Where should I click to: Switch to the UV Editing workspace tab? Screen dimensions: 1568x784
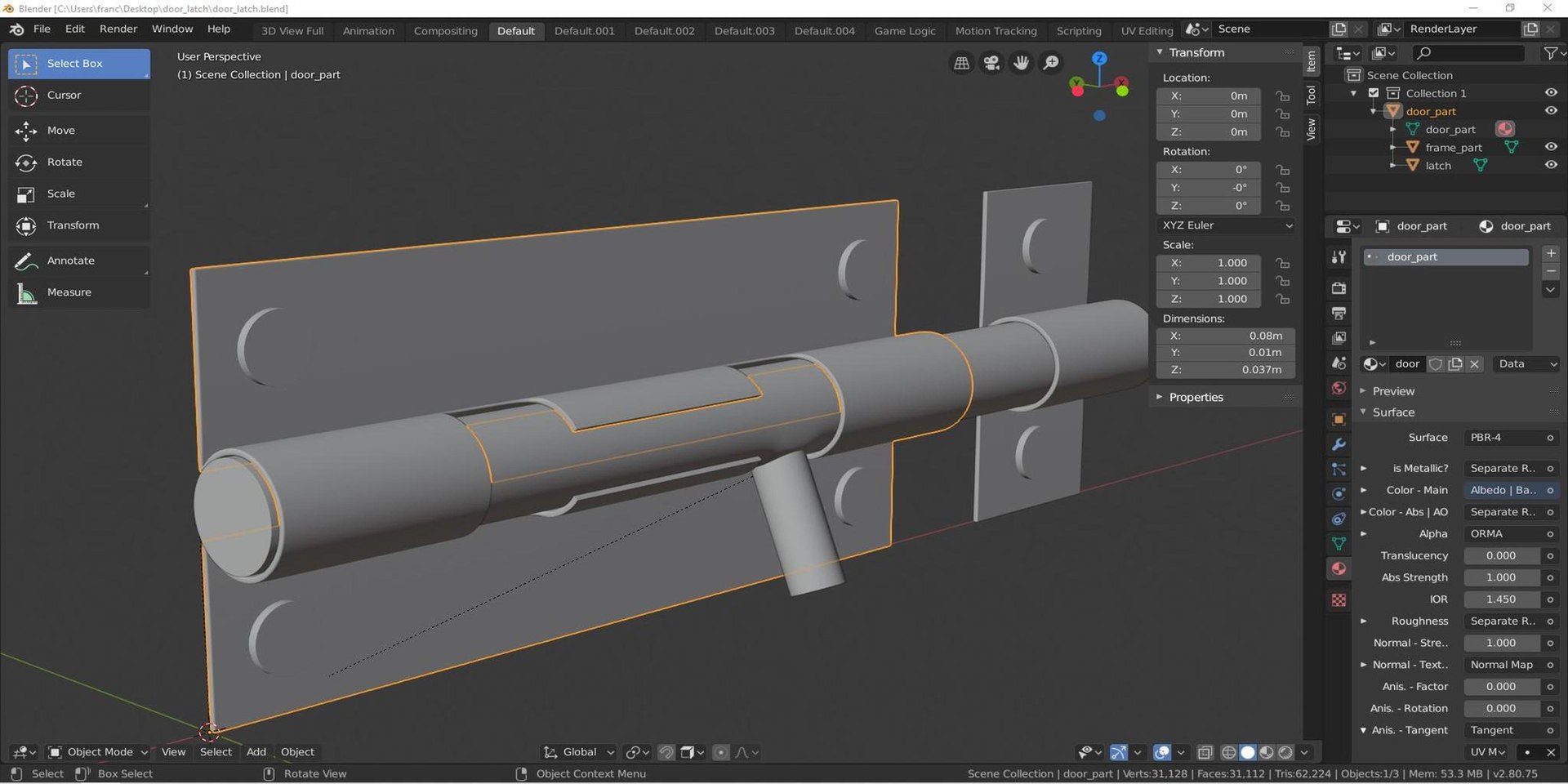point(1147,31)
